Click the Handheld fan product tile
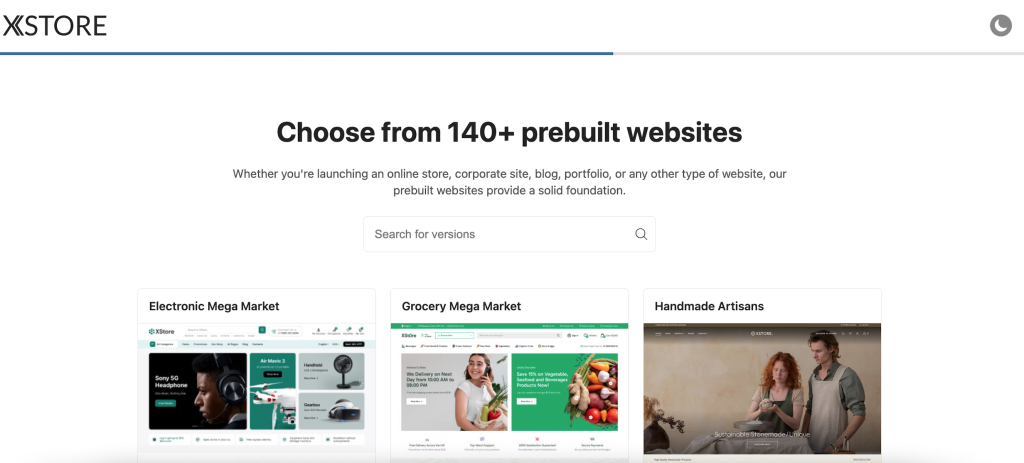This screenshot has width=1024, height=463. pos(332,371)
